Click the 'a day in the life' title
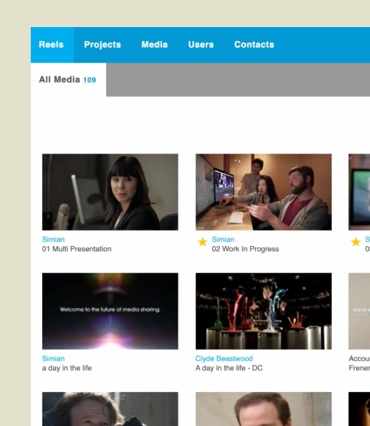Viewport: 370px width, 426px height. coord(67,368)
